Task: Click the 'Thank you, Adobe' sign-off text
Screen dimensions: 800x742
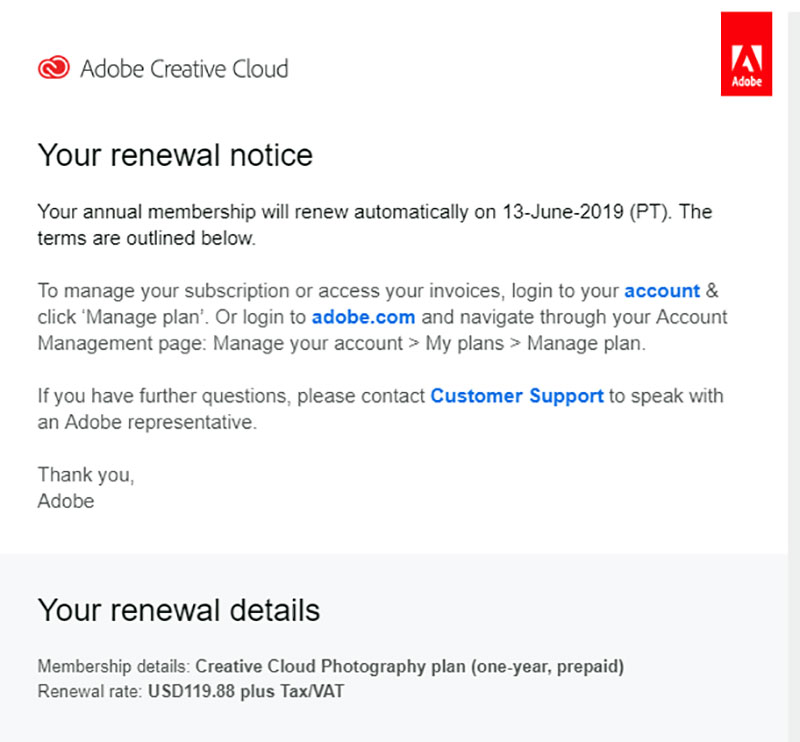Action: click(x=86, y=488)
